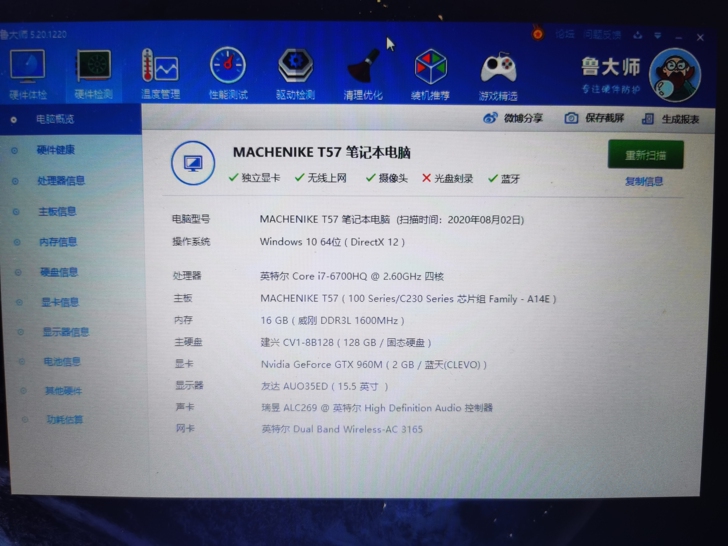Open network card link Dual Band Wireless-AC 3165
Viewport: 728px width, 546px height.
342,429
